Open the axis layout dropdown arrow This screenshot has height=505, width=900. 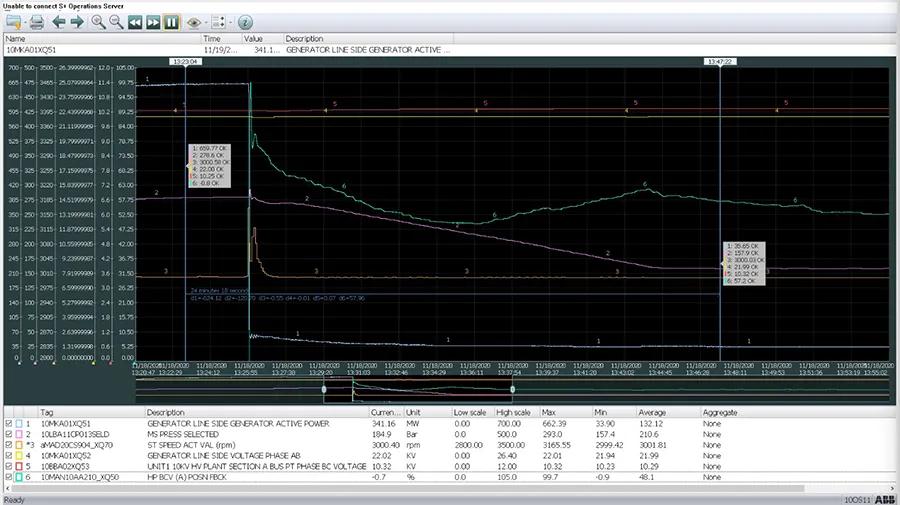[231, 21]
